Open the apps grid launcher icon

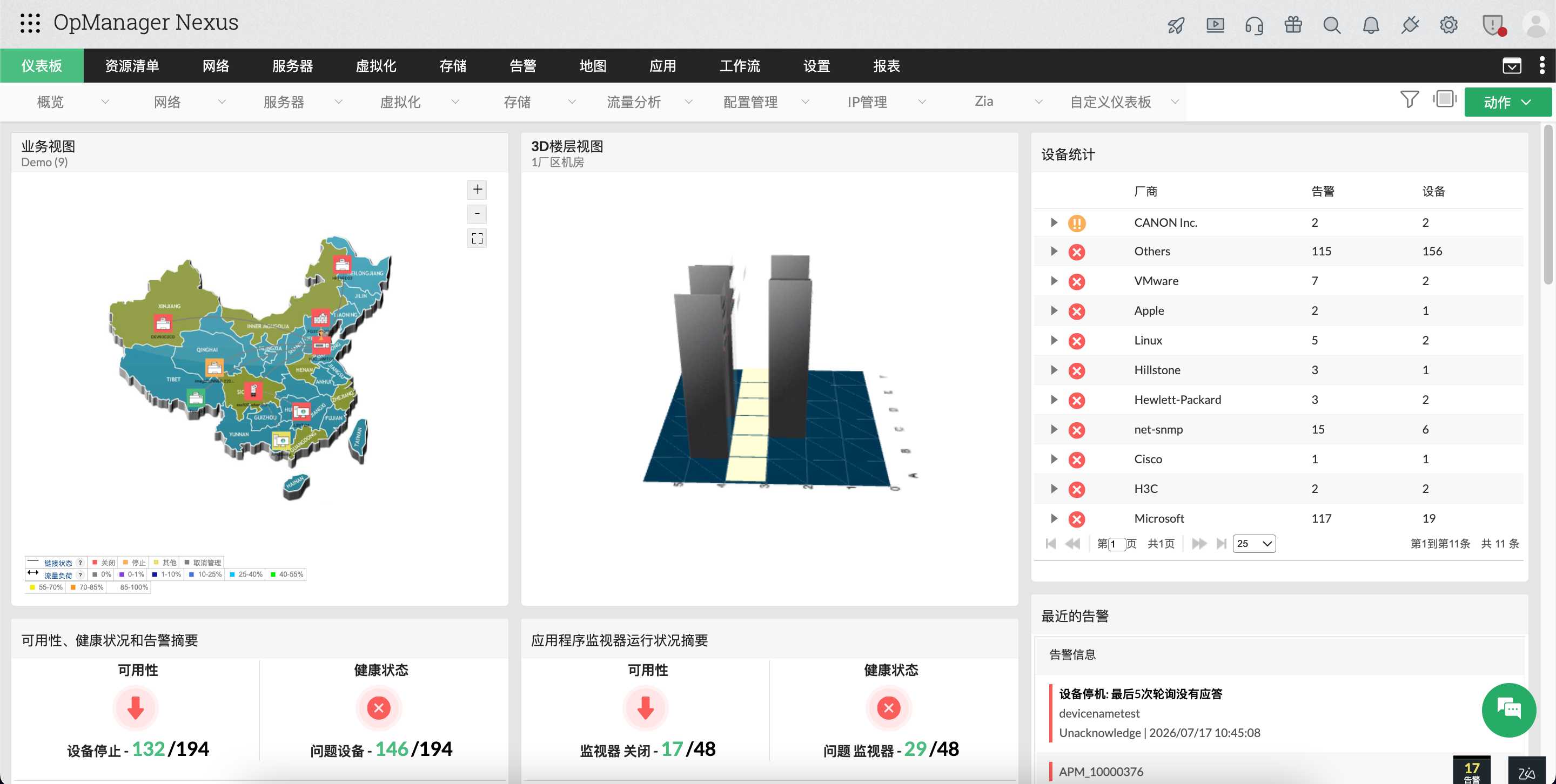coord(30,23)
